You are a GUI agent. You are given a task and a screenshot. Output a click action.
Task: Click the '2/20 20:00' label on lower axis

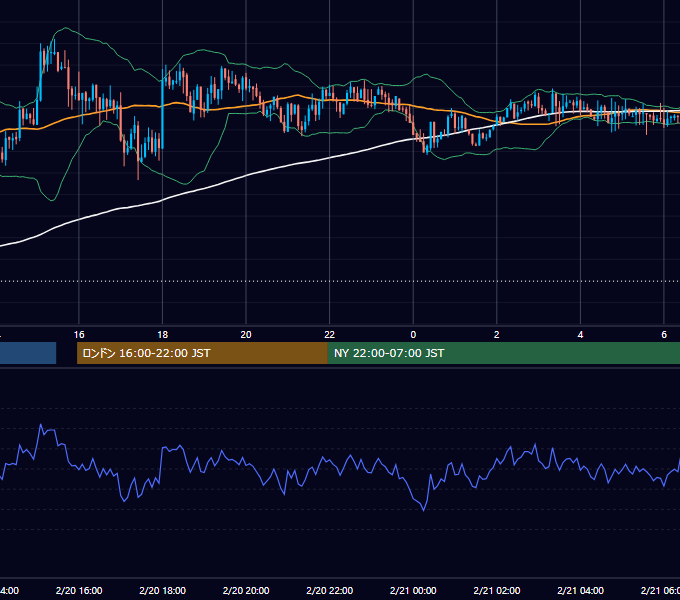point(246,590)
